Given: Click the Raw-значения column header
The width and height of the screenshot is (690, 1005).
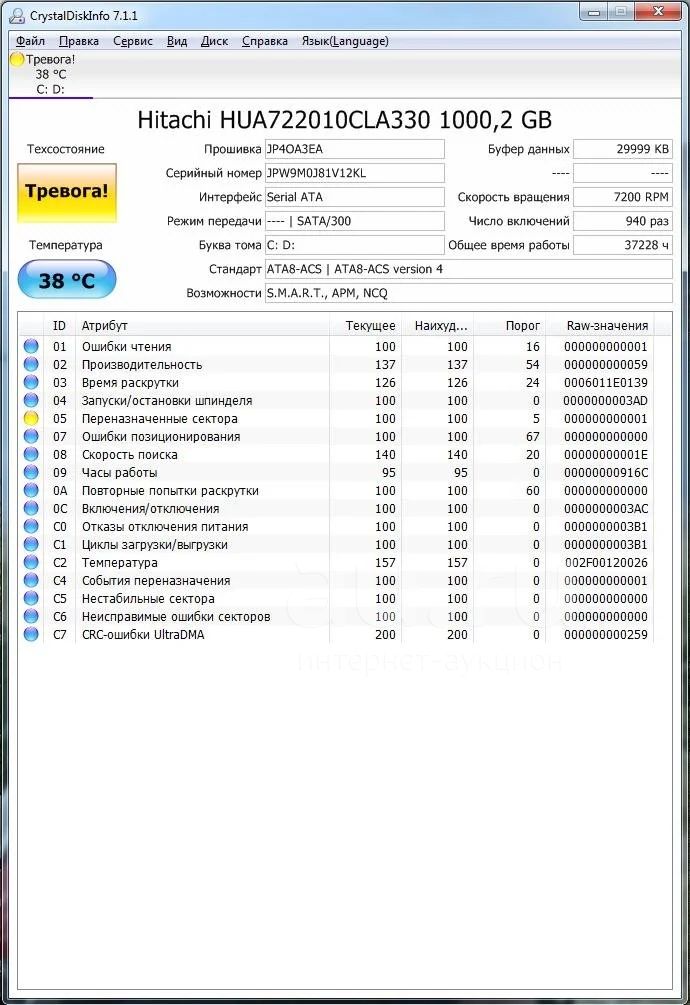Looking at the screenshot, I should (598, 326).
